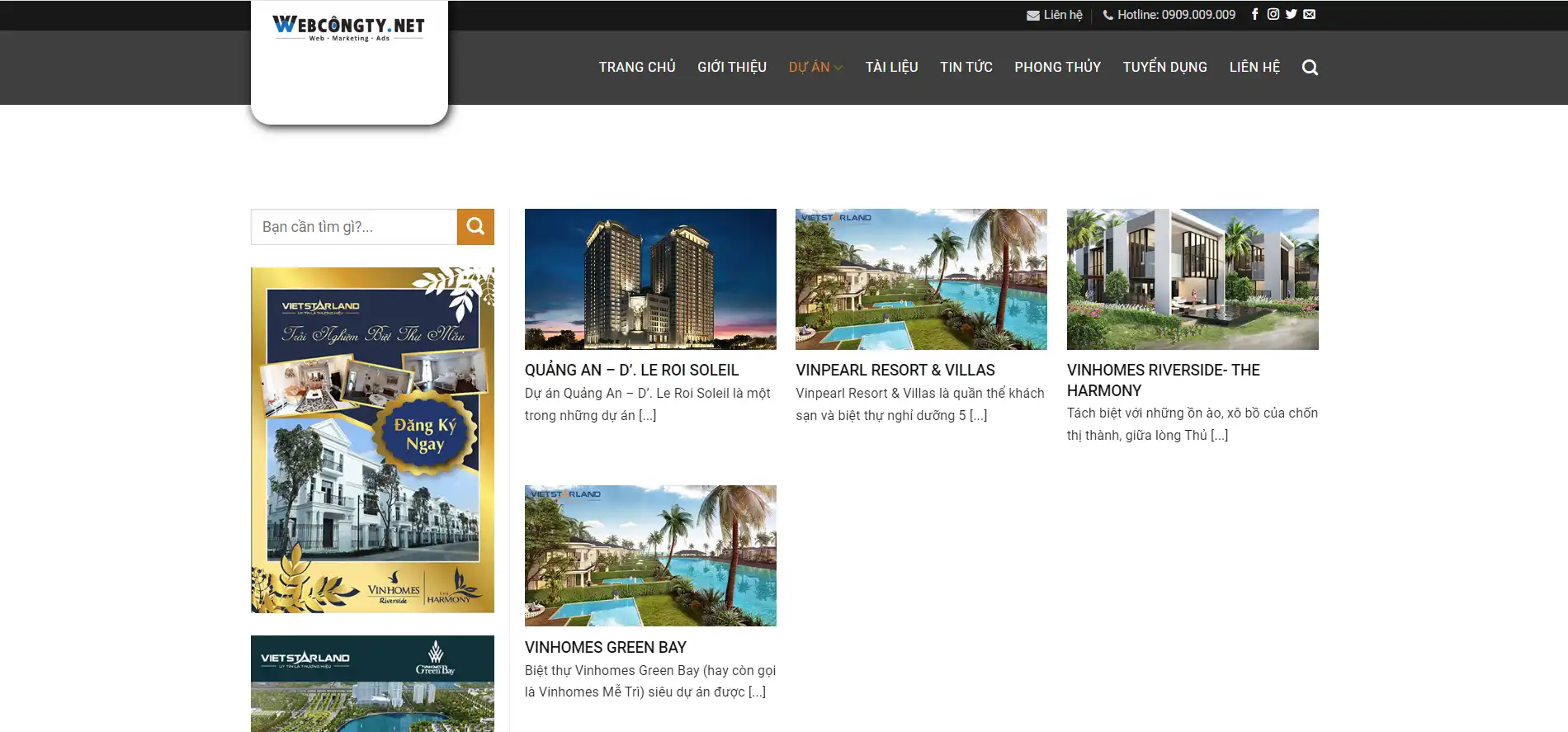Open the GIỚI THIỆU menu item

731,68
